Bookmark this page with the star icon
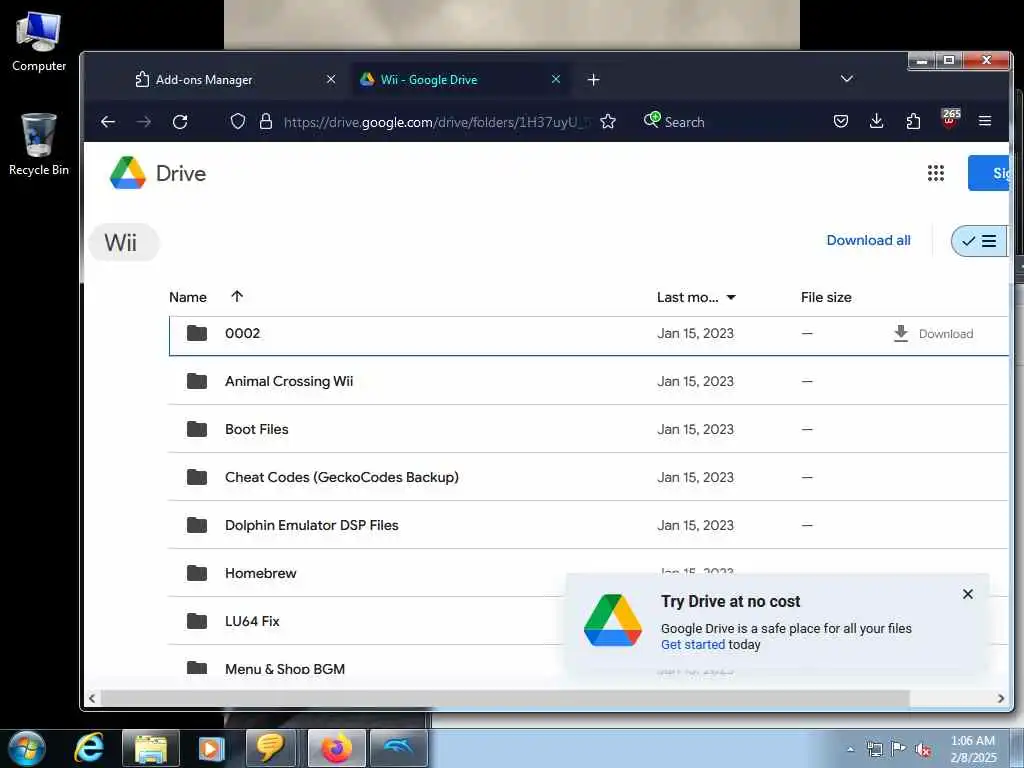 (x=608, y=121)
